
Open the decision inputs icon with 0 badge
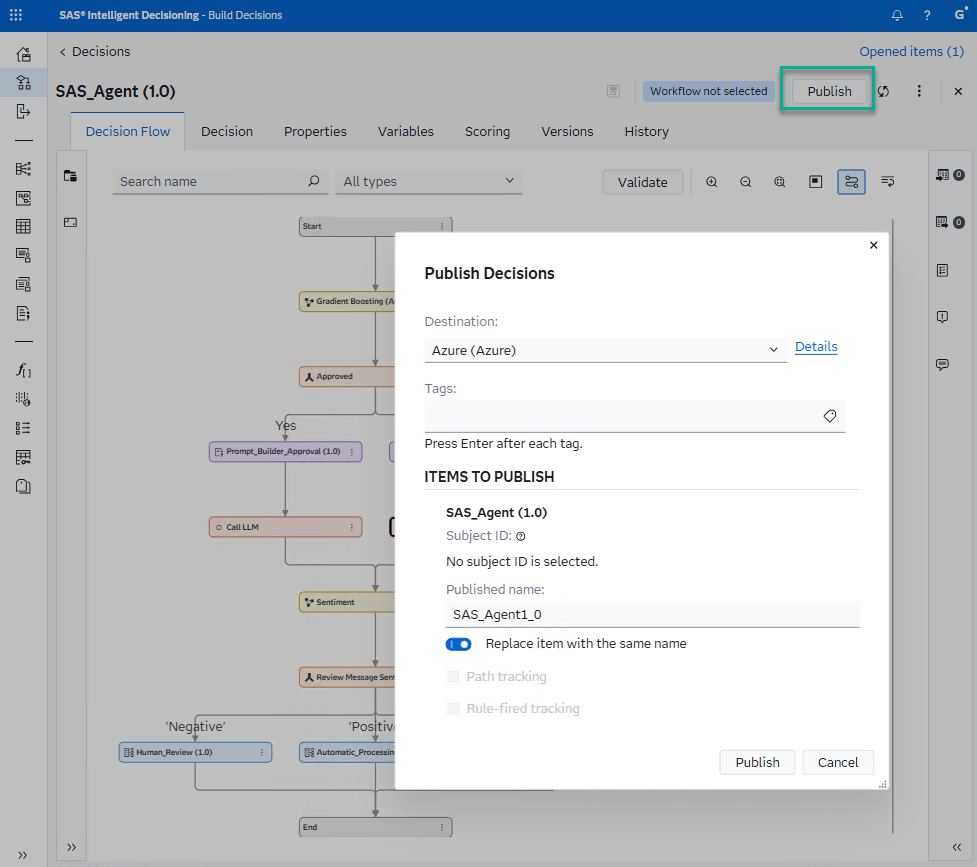click(941, 174)
